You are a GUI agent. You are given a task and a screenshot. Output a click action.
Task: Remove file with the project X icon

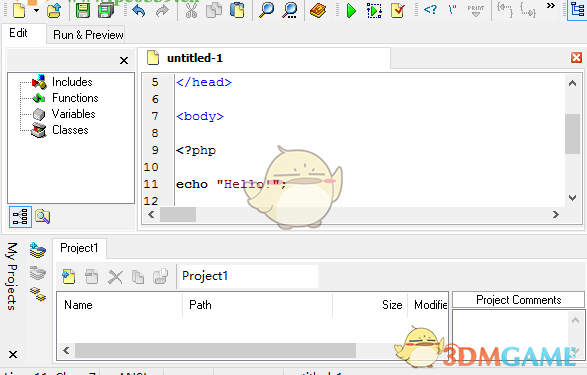tap(115, 277)
